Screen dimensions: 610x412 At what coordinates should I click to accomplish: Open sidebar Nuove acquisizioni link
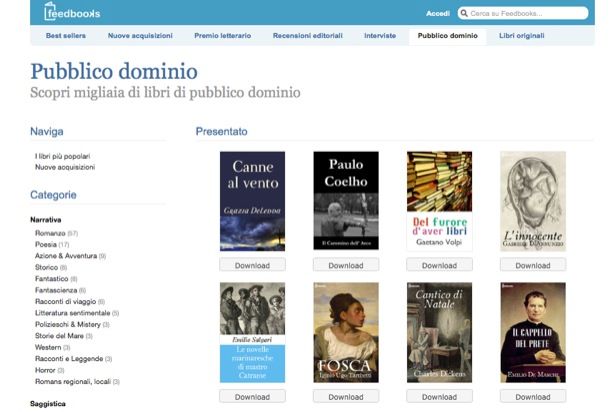click(65, 167)
